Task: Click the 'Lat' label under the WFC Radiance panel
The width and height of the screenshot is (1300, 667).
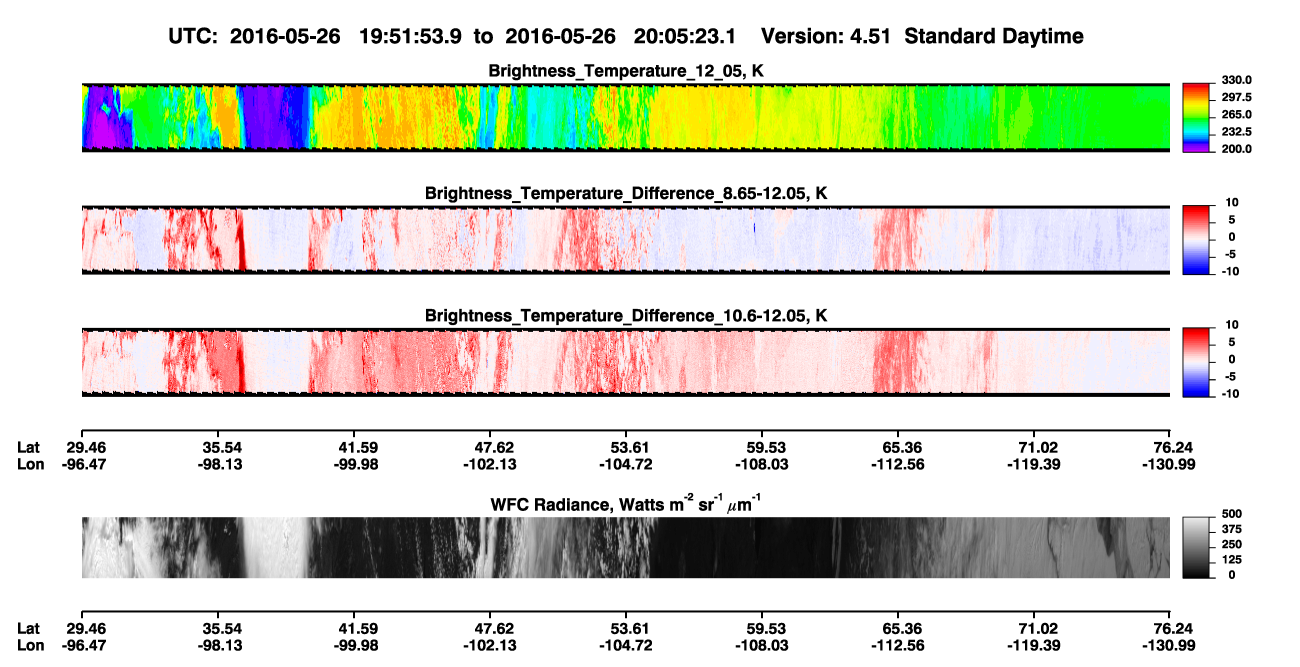Action: click(x=28, y=629)
